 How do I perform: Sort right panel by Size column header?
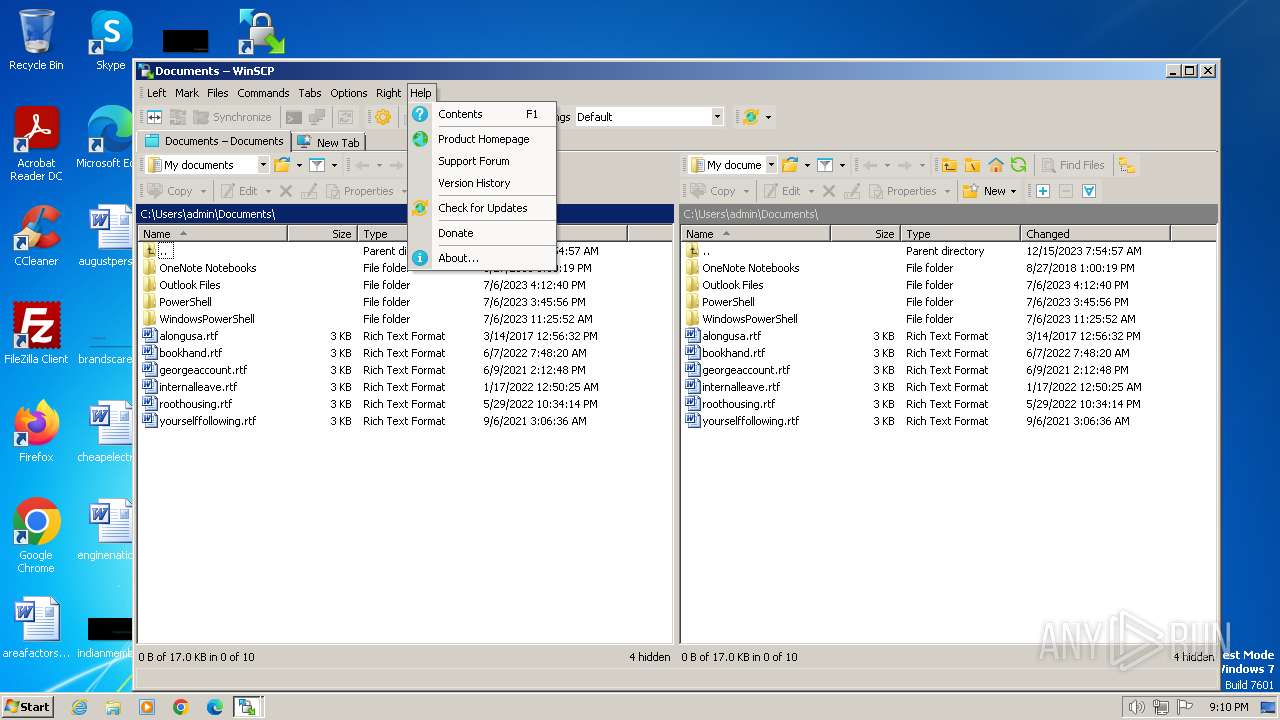coord(864,233)
